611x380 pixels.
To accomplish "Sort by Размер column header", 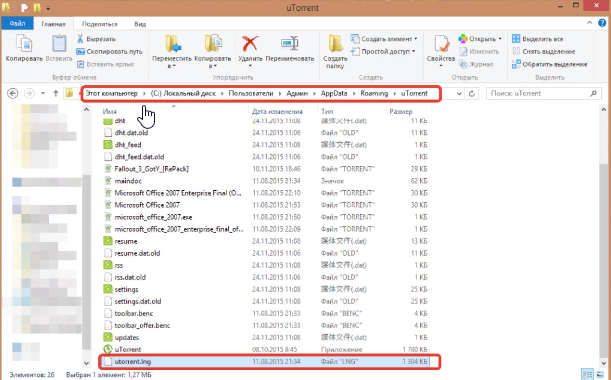I will (x=401, y=111).
